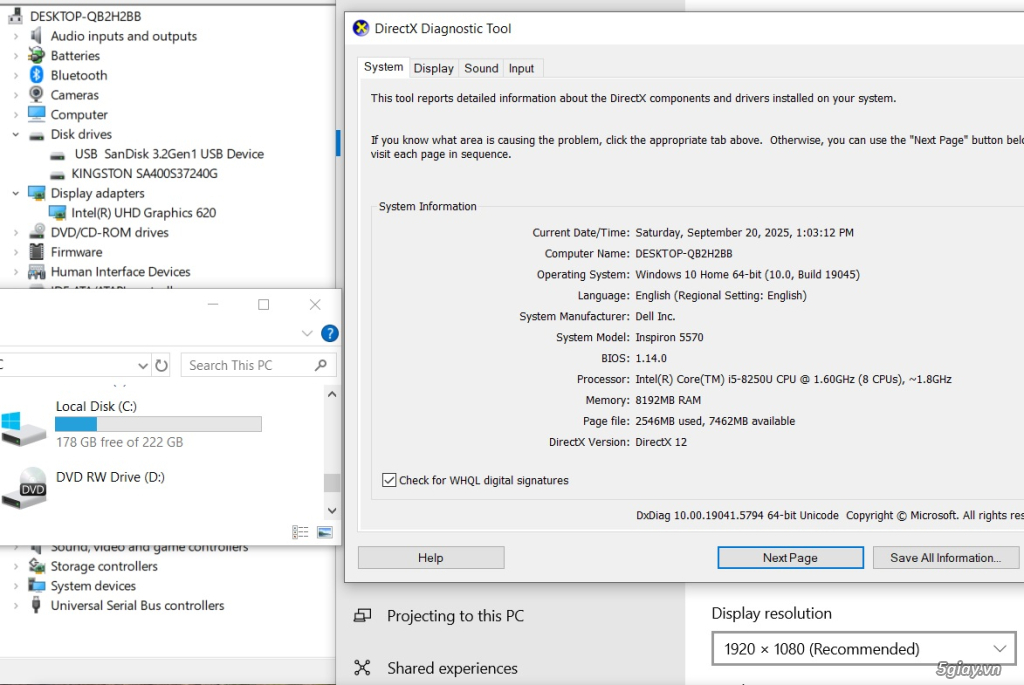Select the KINGSTON SA400S37240G disk icon
This screenshot has width=1024, height=685.
pyautogui.click(x=57, y=173)
